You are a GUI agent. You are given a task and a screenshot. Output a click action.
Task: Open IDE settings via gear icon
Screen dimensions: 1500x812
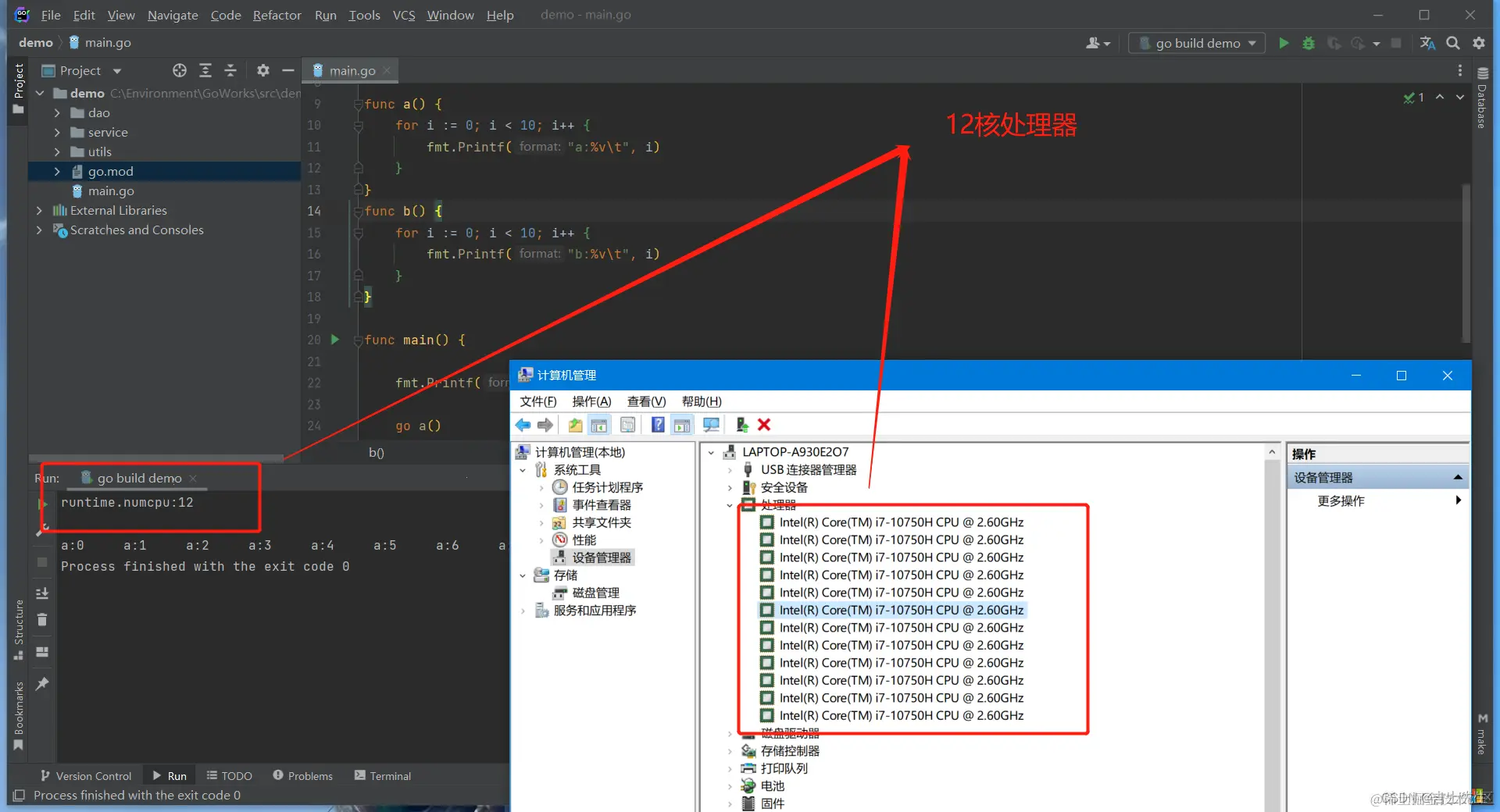[x=1479, y=43]
